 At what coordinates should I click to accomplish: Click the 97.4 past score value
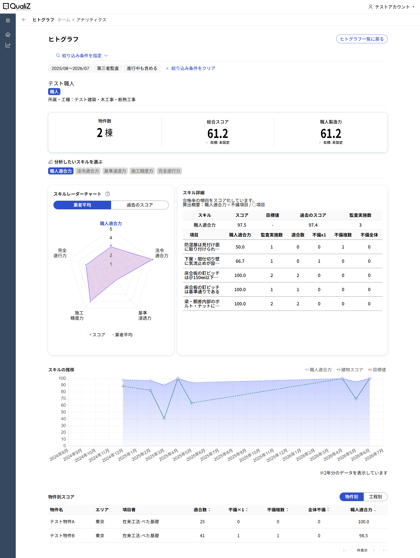(313, 225)
